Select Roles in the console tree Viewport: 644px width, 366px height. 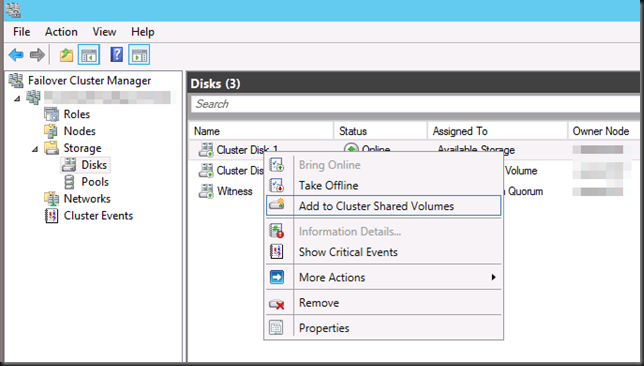(x=76, y=114)
